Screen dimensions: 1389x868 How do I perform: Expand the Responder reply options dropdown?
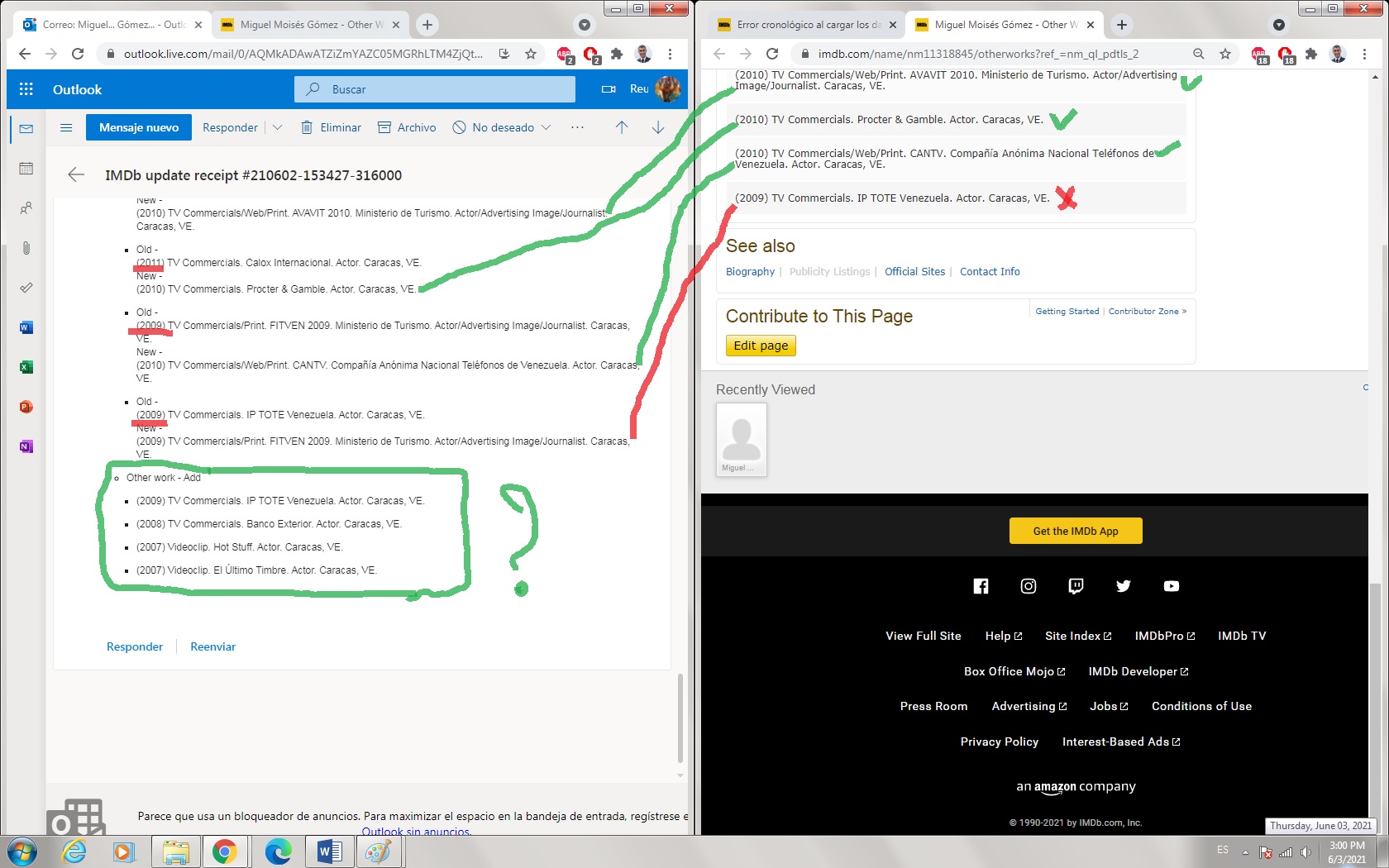pos(278,127)
